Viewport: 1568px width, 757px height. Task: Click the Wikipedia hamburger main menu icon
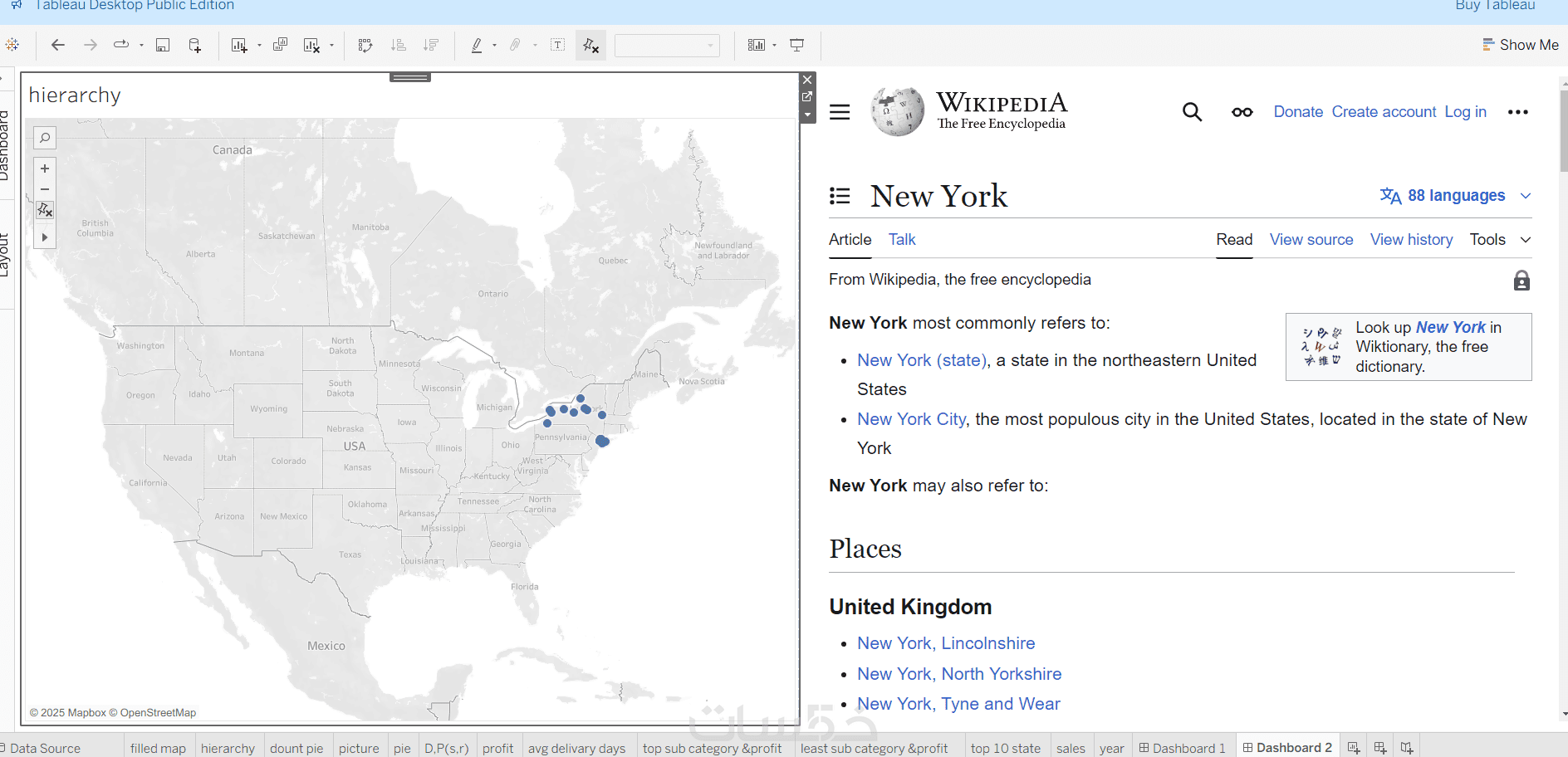point(840,112)
